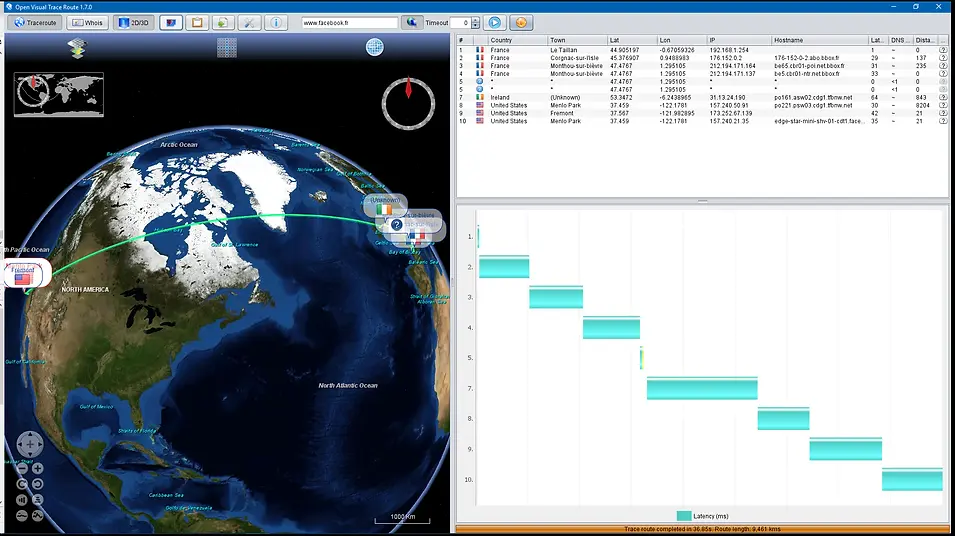955x536 pixels.
Task: Click the host field containing www.facebook.fr
Action: point(350,23)
